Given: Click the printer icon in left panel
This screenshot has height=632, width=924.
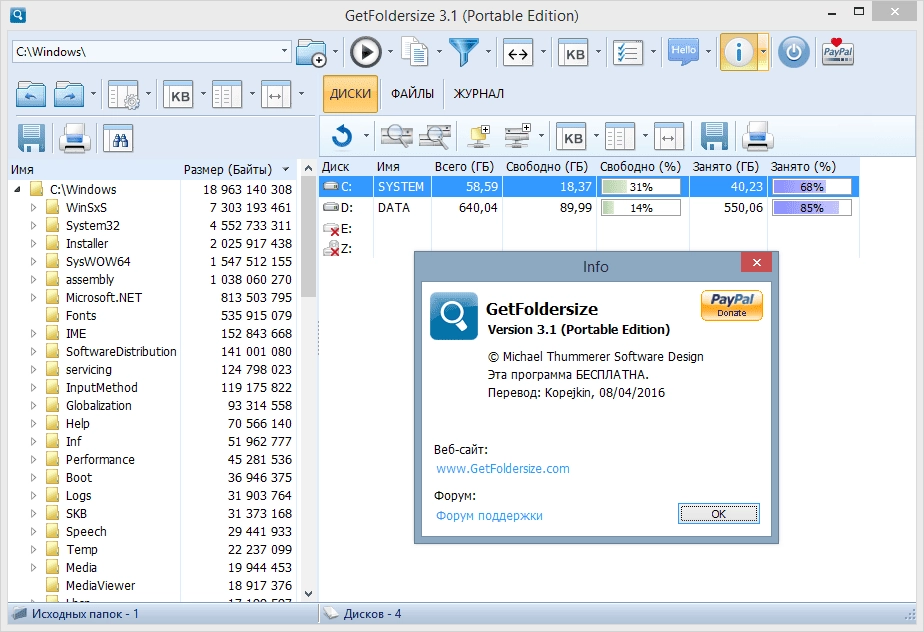Looking at the screenshot, I should (75, 139).
